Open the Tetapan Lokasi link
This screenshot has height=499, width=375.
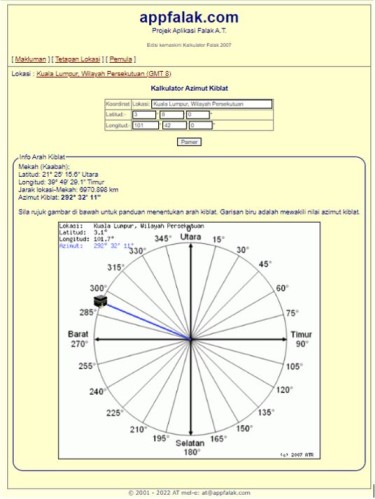pyautogui.click(x=78, y=59)
